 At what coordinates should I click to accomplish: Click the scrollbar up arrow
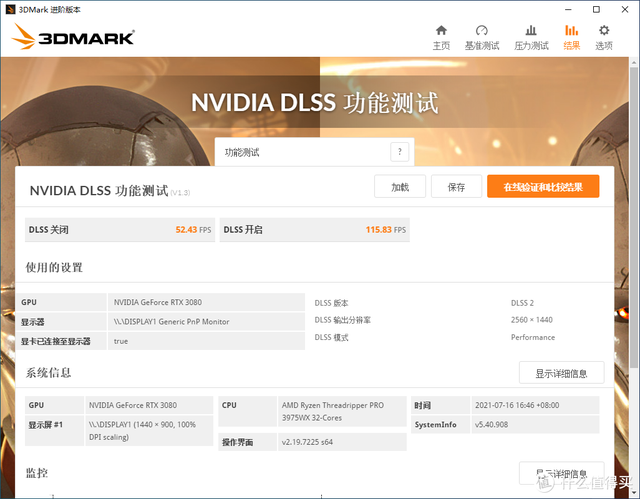point(633,63)
